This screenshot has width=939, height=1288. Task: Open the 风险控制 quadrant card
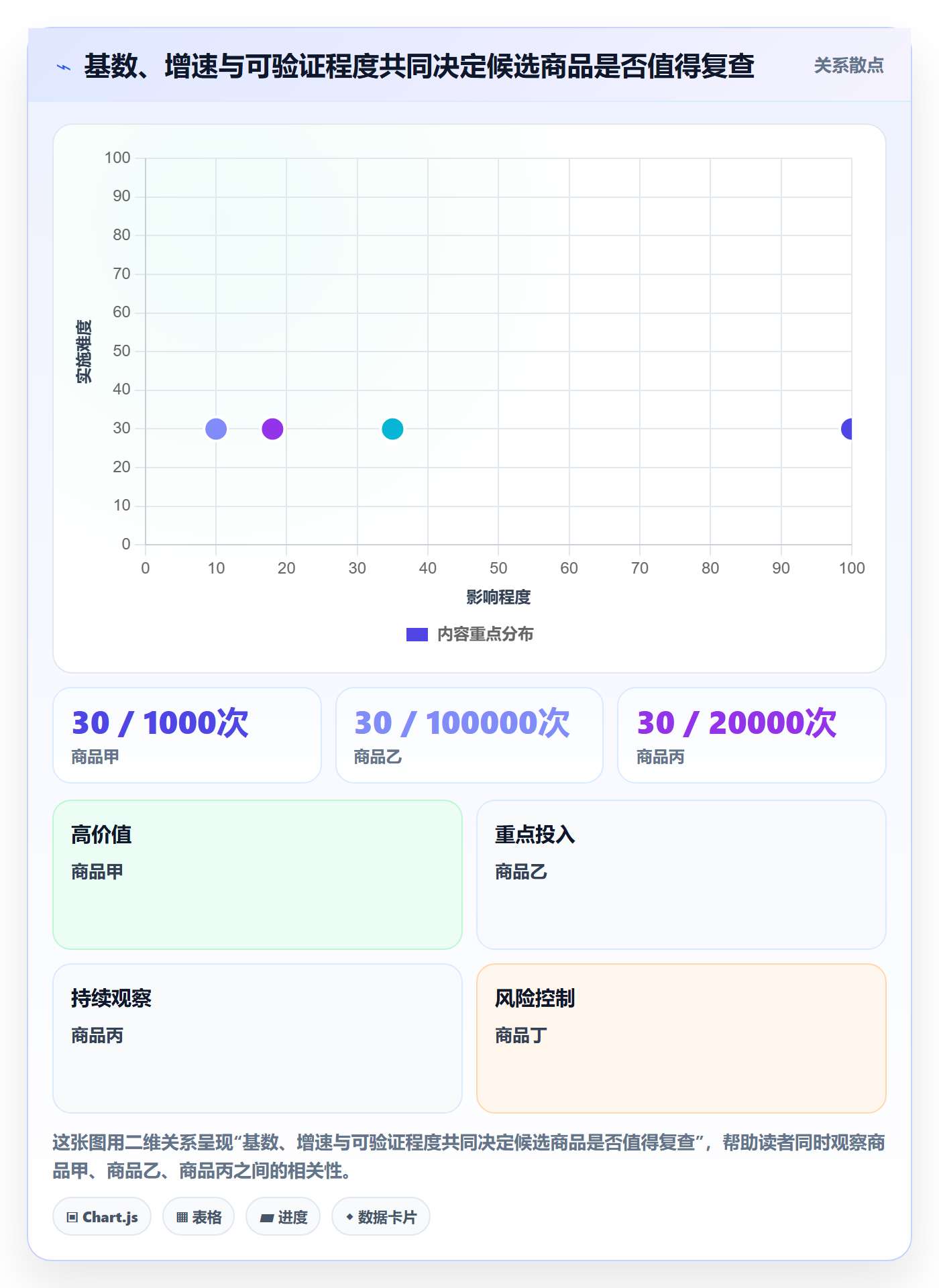(x=681, y=1038)
